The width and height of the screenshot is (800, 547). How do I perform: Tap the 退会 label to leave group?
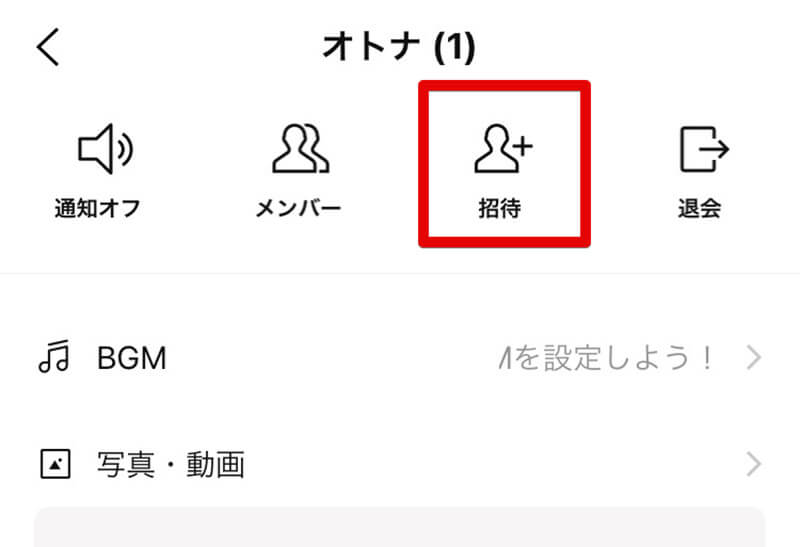699,208
